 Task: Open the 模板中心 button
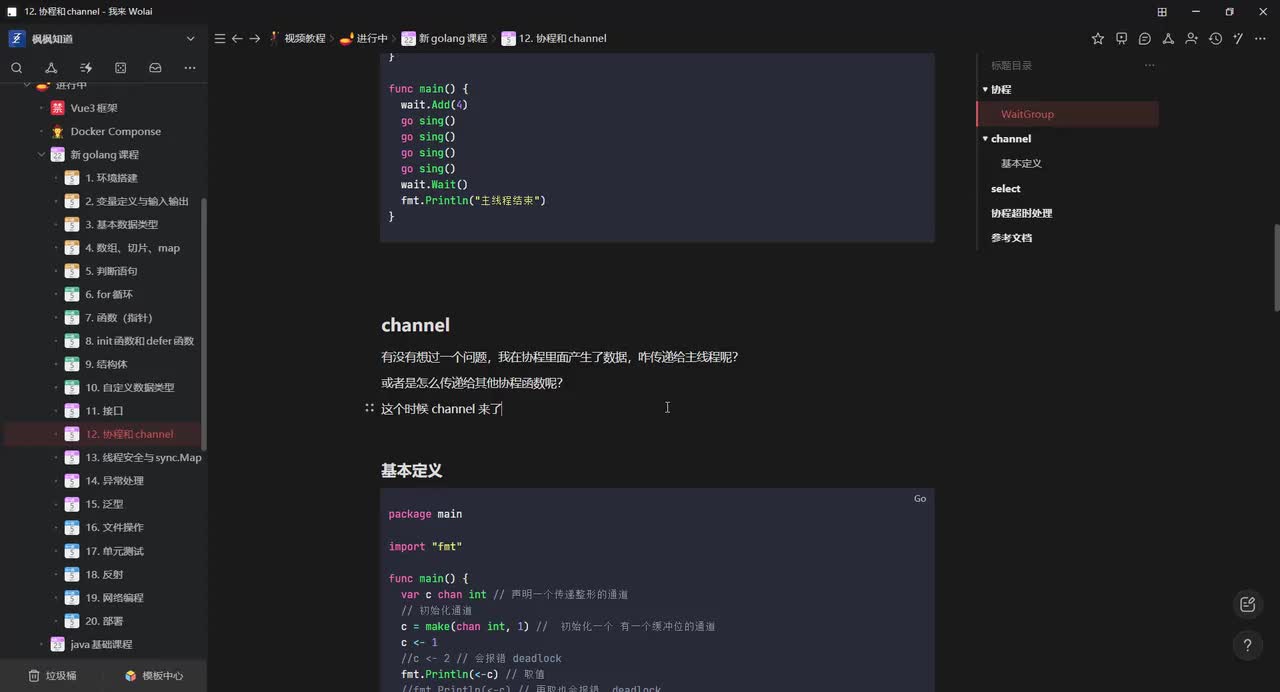(154, 676)
